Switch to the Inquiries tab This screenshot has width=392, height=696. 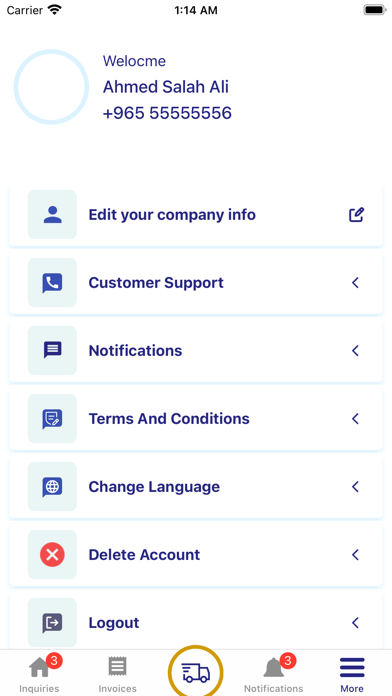point(40,674)
